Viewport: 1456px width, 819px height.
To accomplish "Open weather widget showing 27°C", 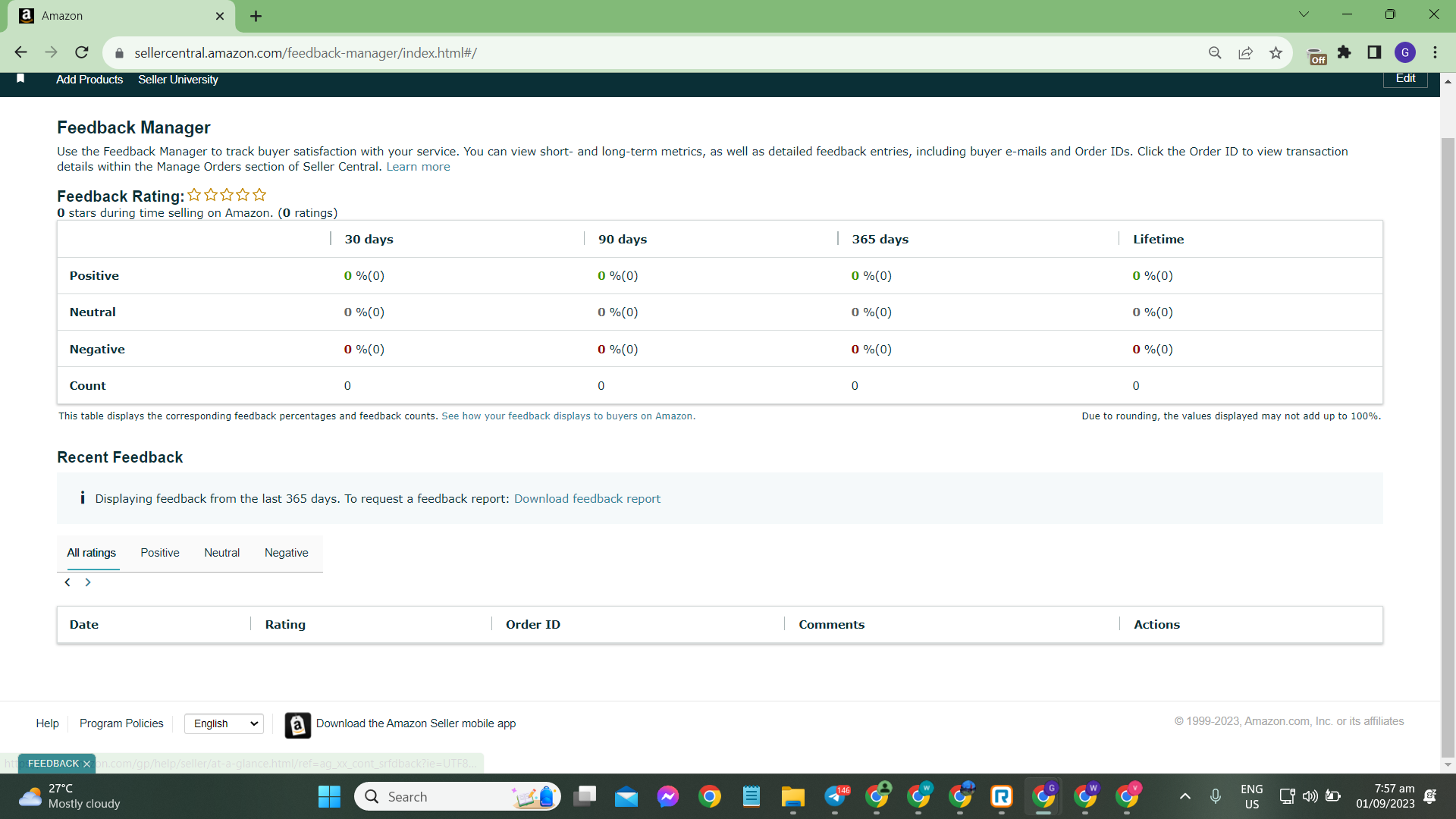I will click(x=70, y=796).
